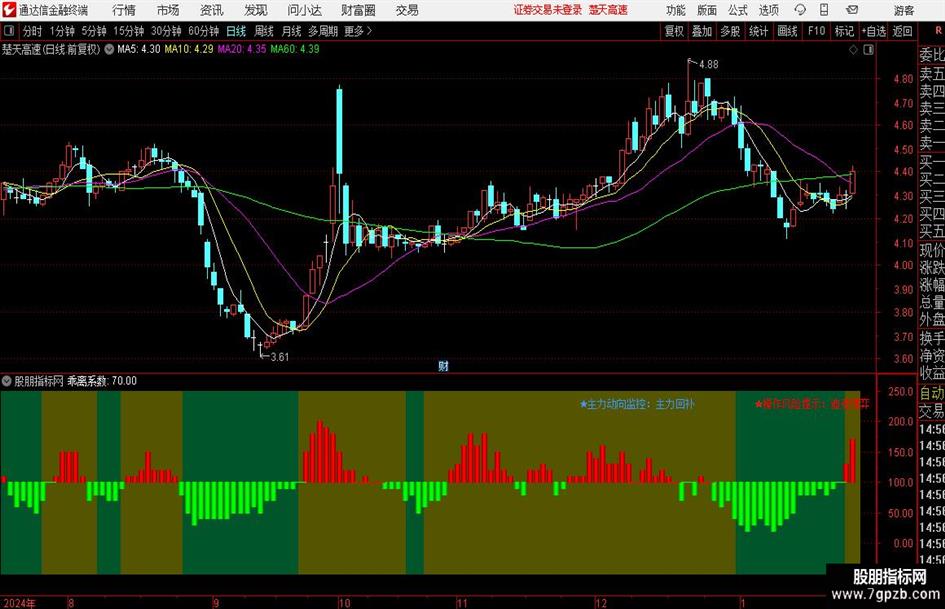Toggle the left panel icon beside 分时
Screen dimensions: 945x609
click(8, 31)
